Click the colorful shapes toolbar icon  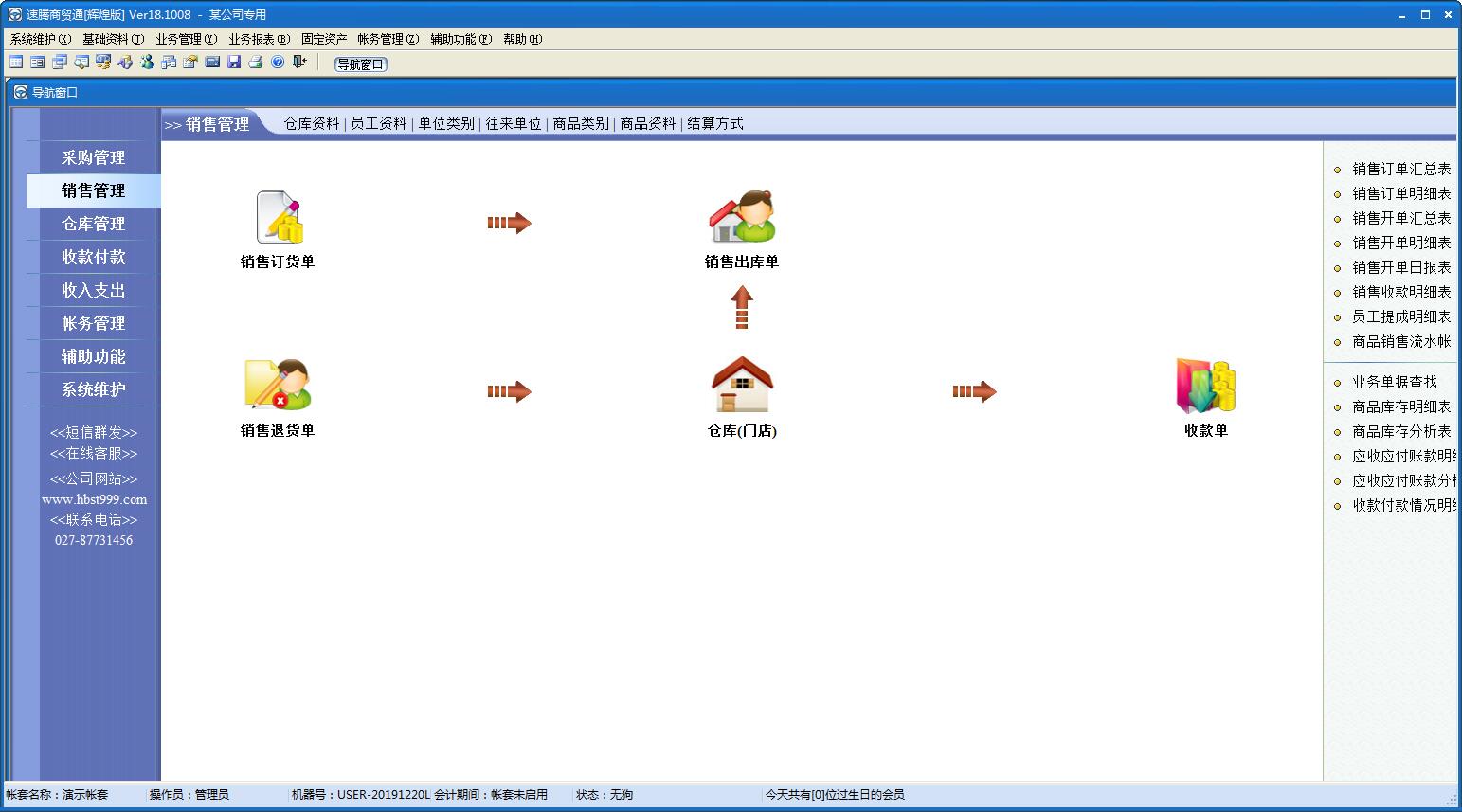(125, 63)
